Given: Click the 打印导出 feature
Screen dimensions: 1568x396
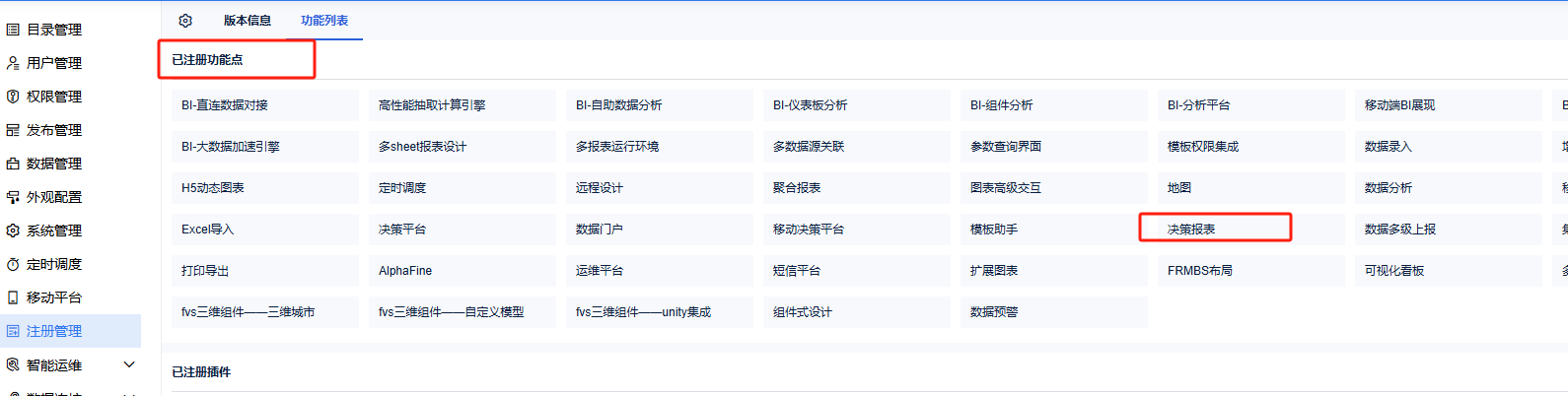Looking at the screenshot, I should (265, 271).
